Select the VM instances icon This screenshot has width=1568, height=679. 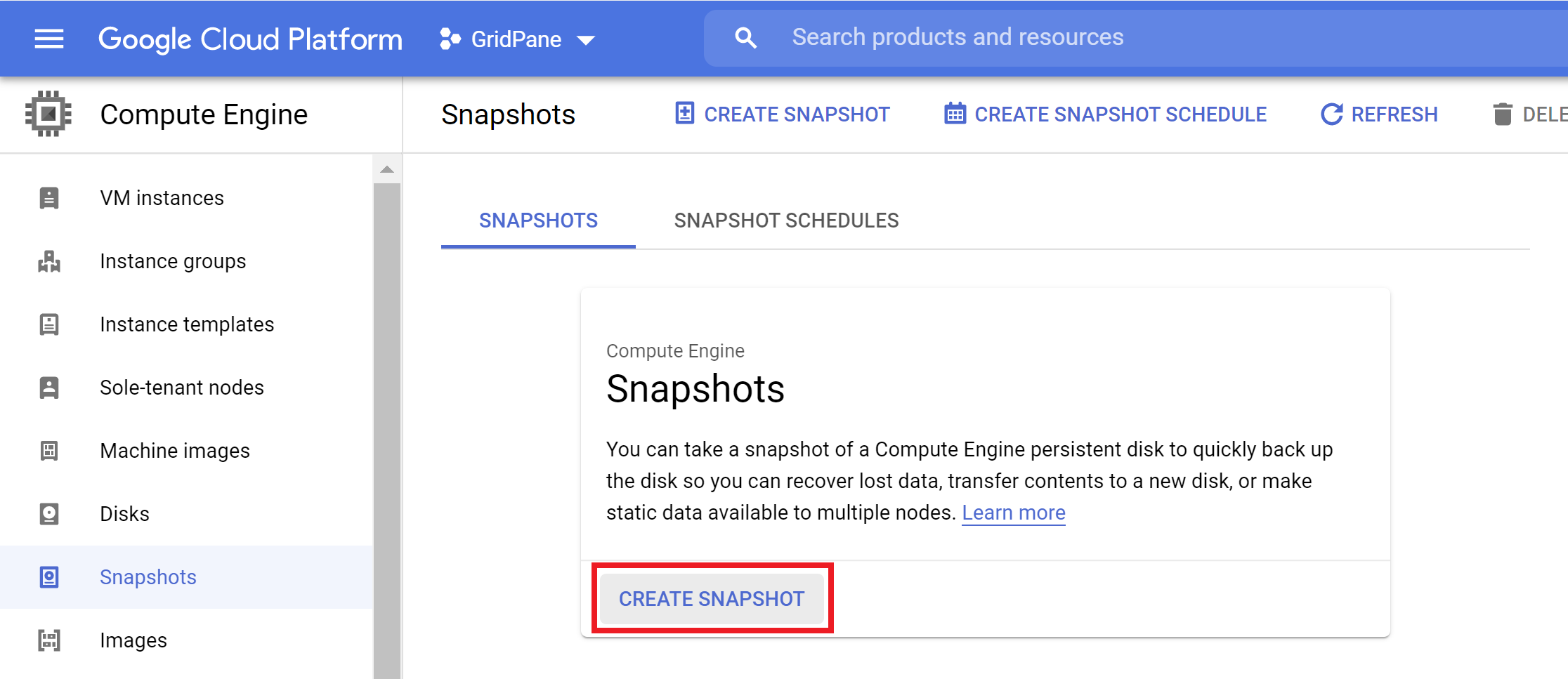point(48,197)
